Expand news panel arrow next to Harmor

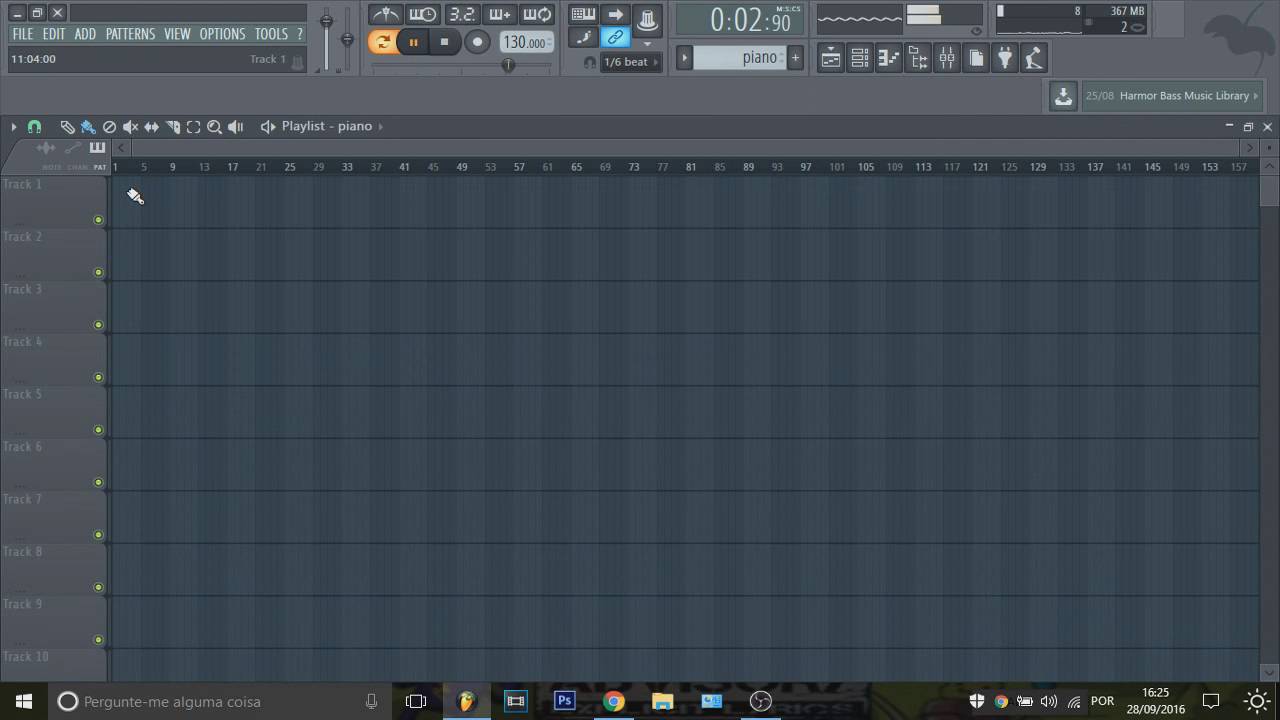[1256, 96]
